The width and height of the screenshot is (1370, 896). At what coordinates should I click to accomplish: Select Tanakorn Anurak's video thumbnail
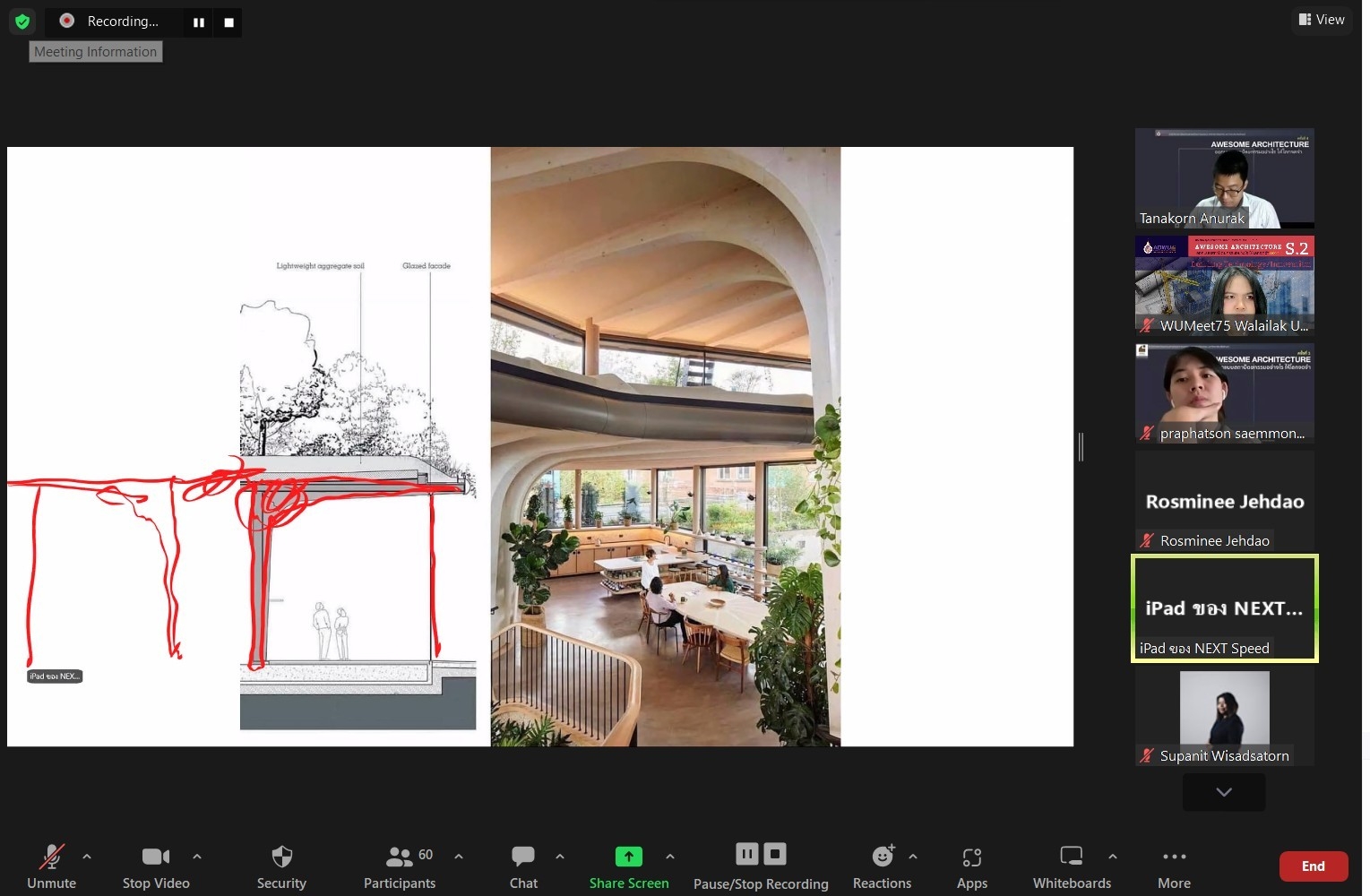coord(1224,178)
